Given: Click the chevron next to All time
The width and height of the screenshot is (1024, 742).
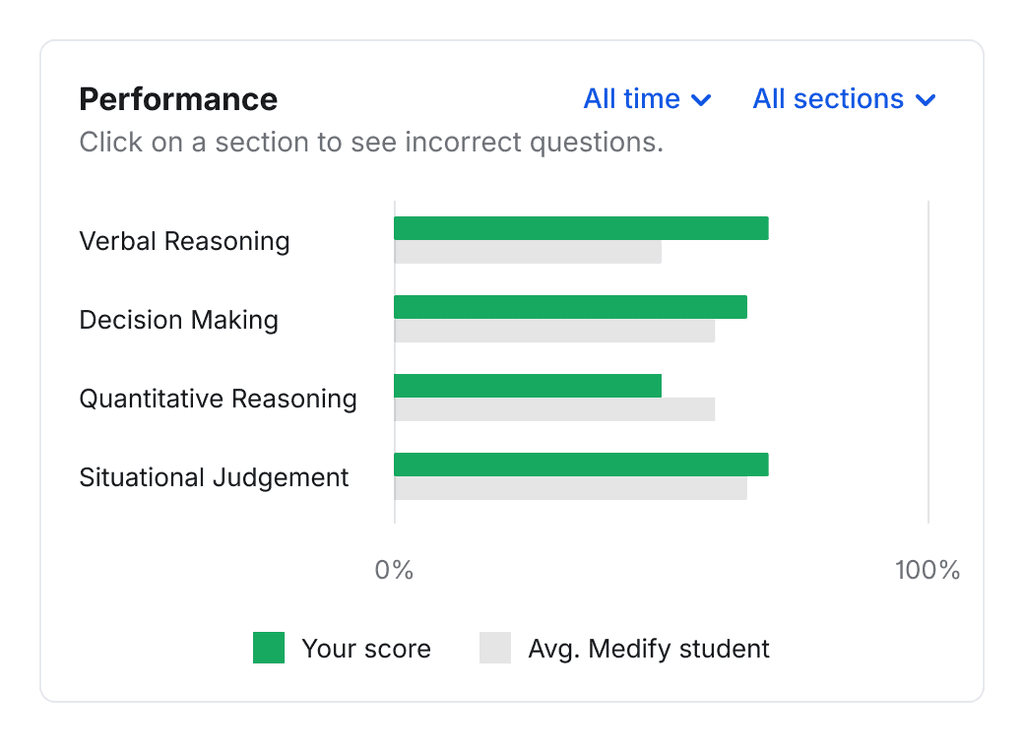Looking at the screenshot, I should 702,100.
